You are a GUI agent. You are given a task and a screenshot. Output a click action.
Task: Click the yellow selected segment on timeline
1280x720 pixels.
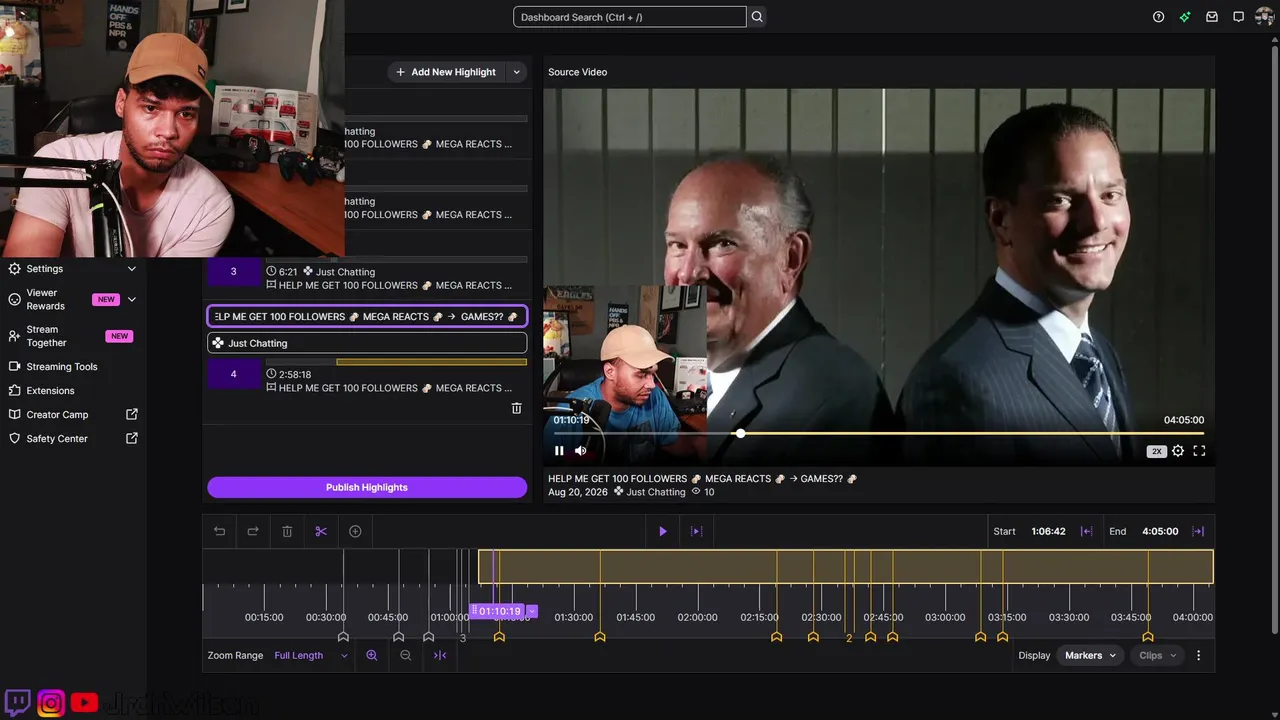[846, 567]
